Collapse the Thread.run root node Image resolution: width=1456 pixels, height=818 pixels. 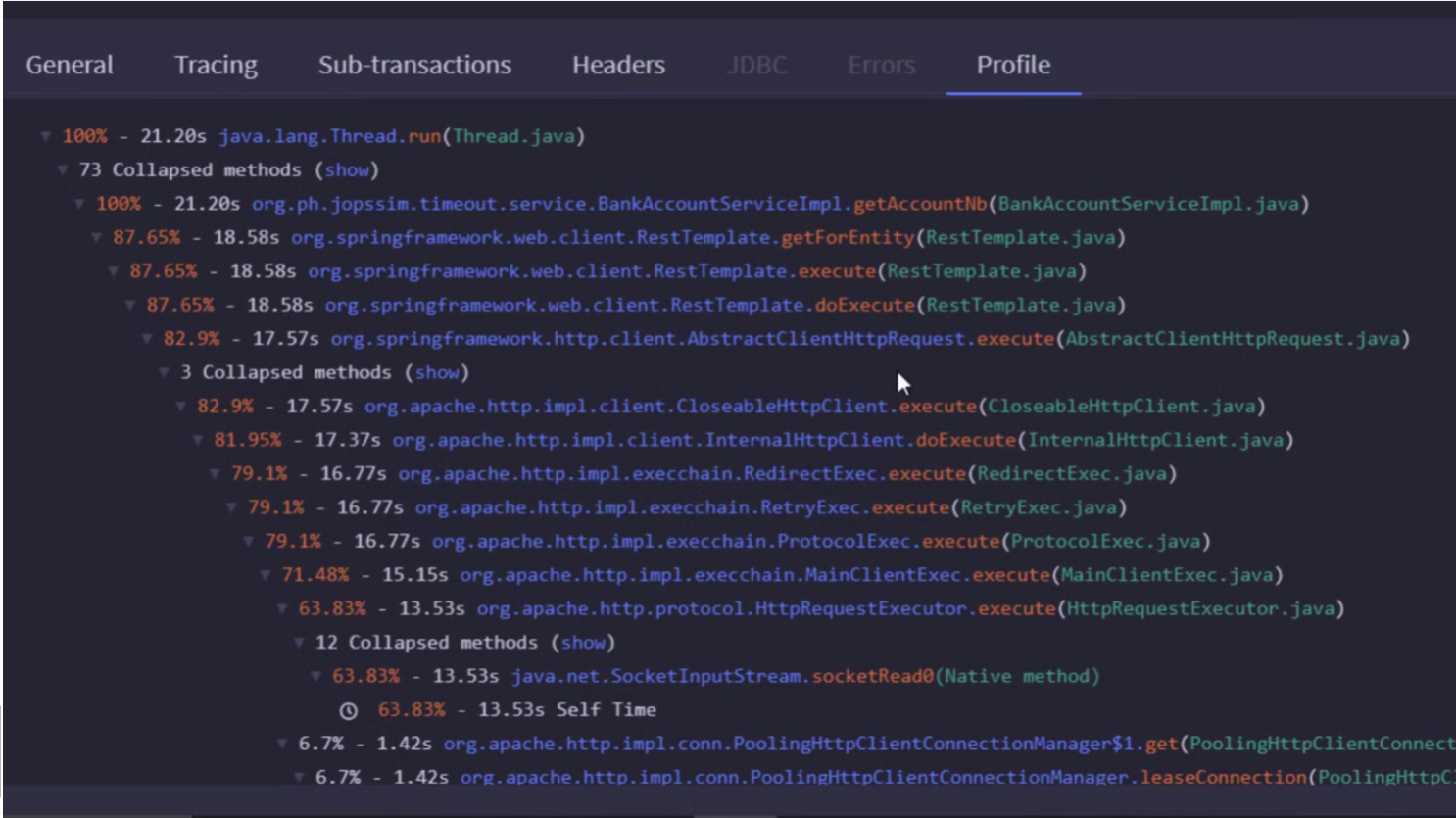(x=45, y=136)
